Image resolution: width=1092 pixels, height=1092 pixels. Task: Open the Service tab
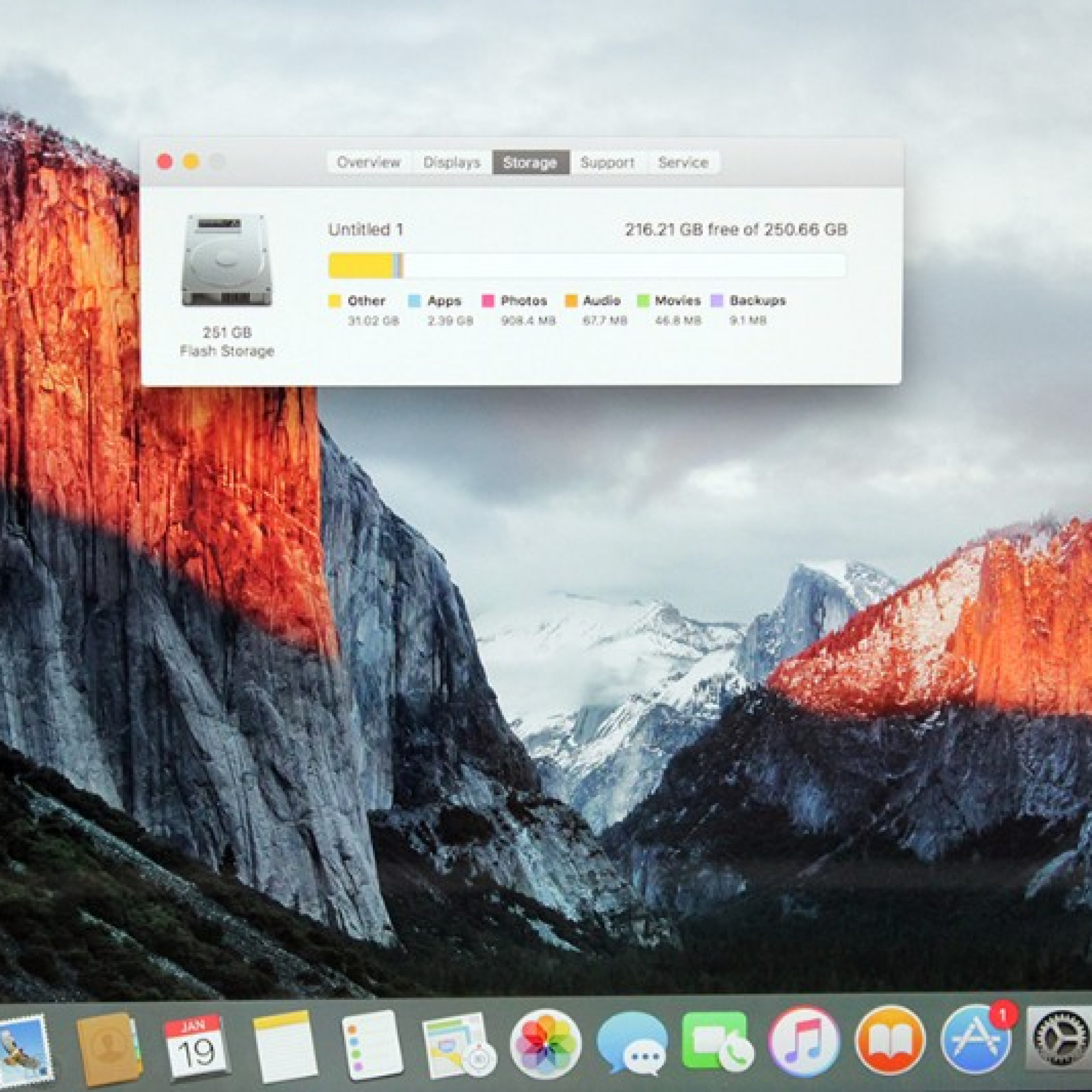(x=683, y=163)
